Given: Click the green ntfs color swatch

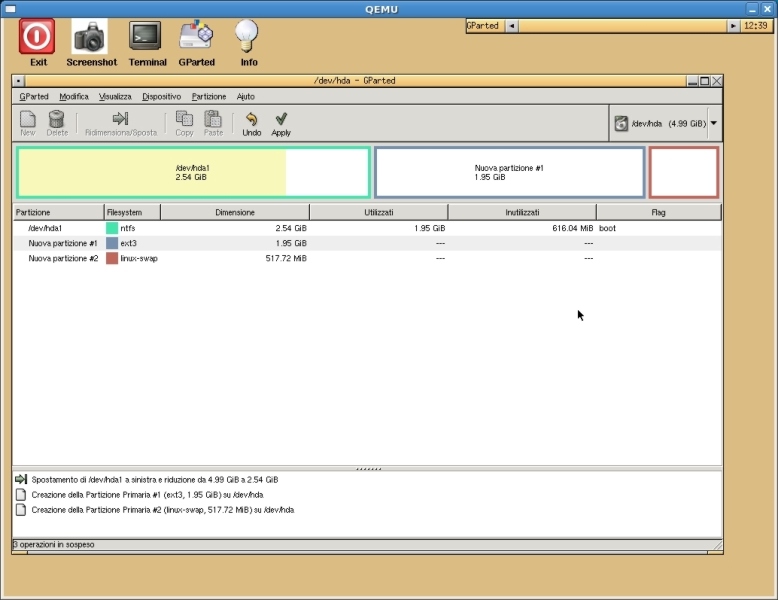Looking at the screenshot, I should (x=112, y=228).
